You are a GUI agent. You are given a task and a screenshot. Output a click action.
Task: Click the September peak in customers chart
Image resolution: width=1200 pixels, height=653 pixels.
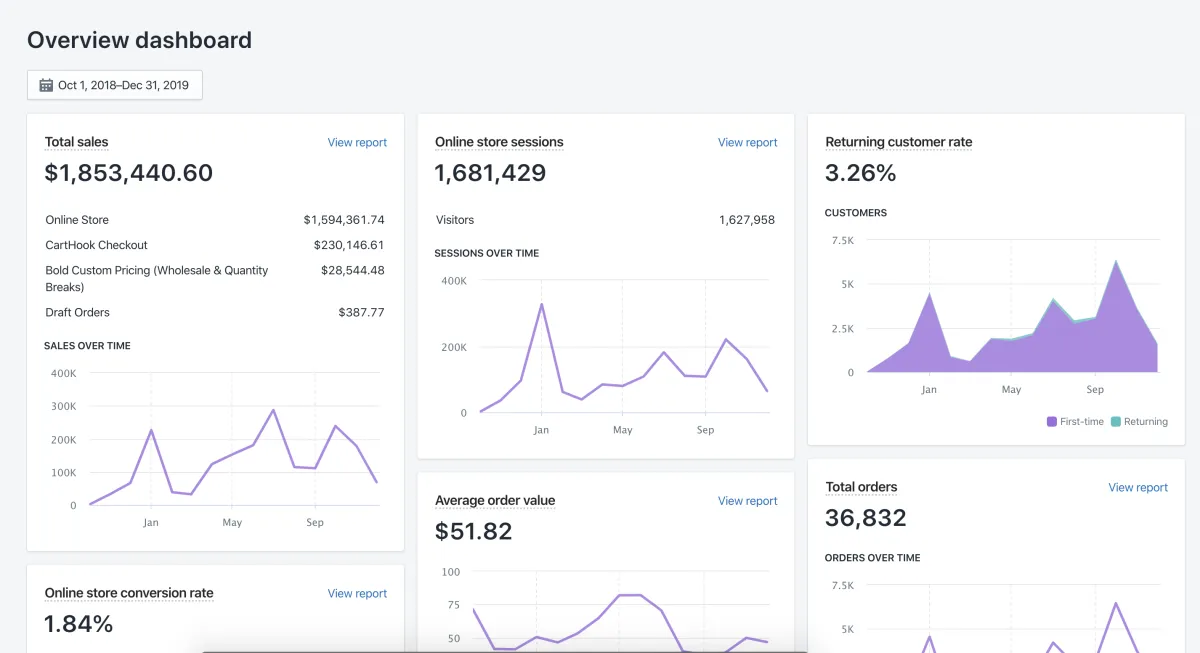[1116, 262]
